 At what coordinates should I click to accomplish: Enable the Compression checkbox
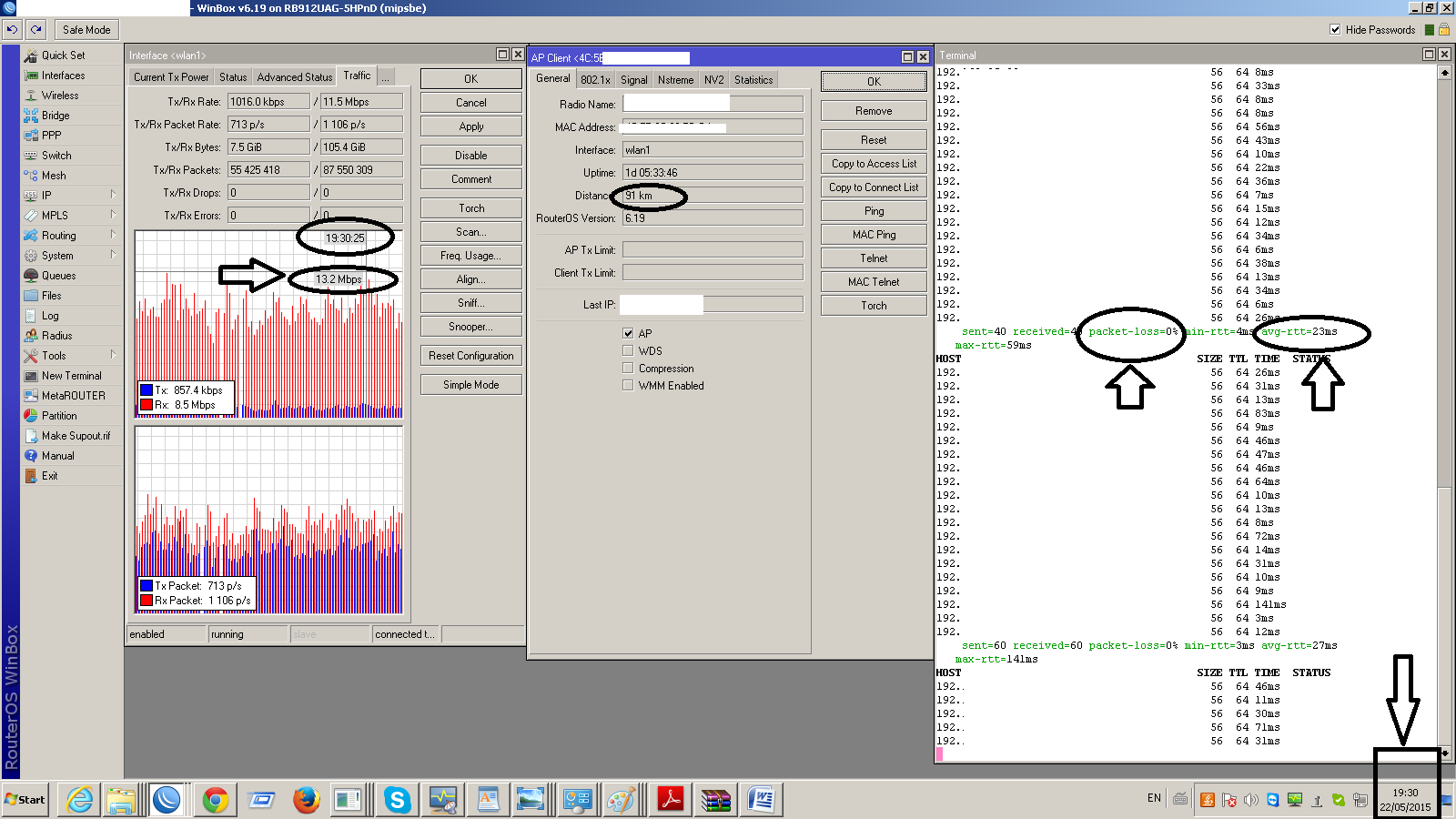tap(628, 368)
